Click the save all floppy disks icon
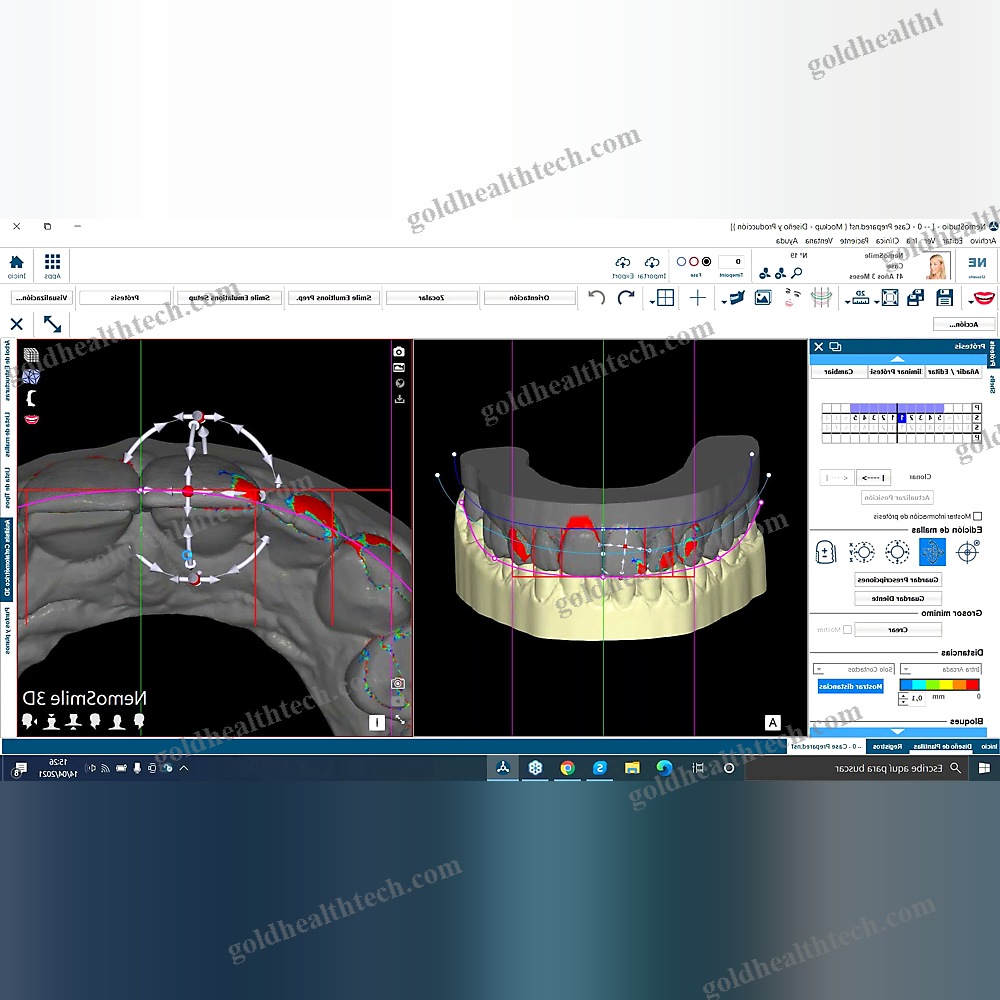 (916, 298)
